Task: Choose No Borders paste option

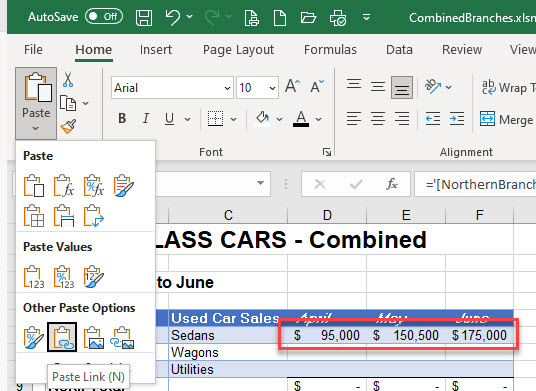Action: coord(34,216)
